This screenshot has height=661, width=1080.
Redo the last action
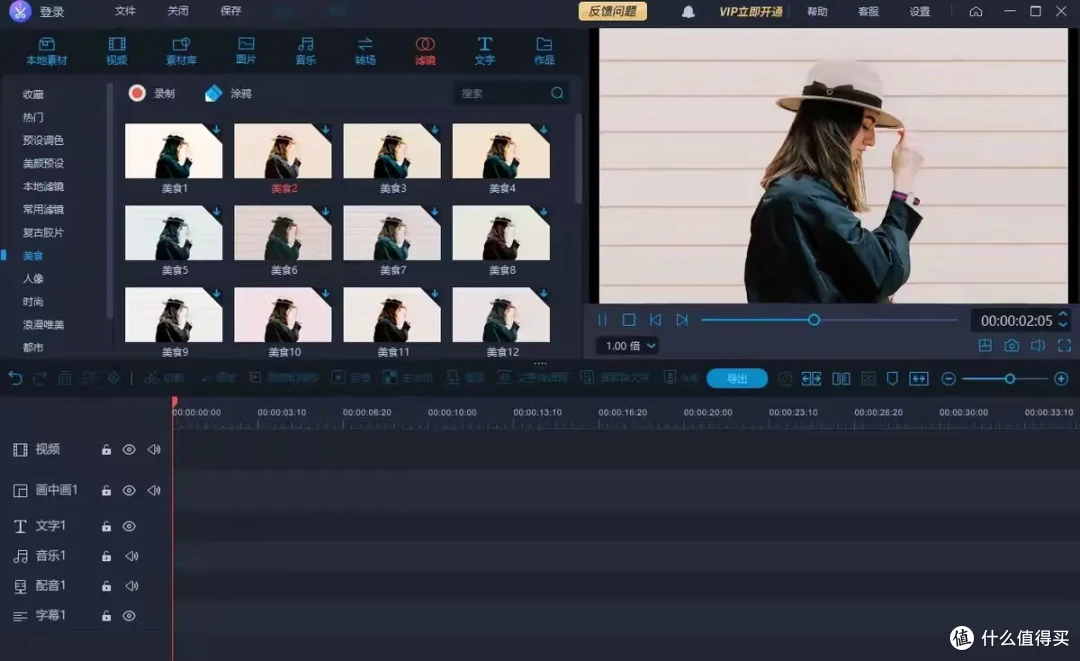(x=38, y=377)
